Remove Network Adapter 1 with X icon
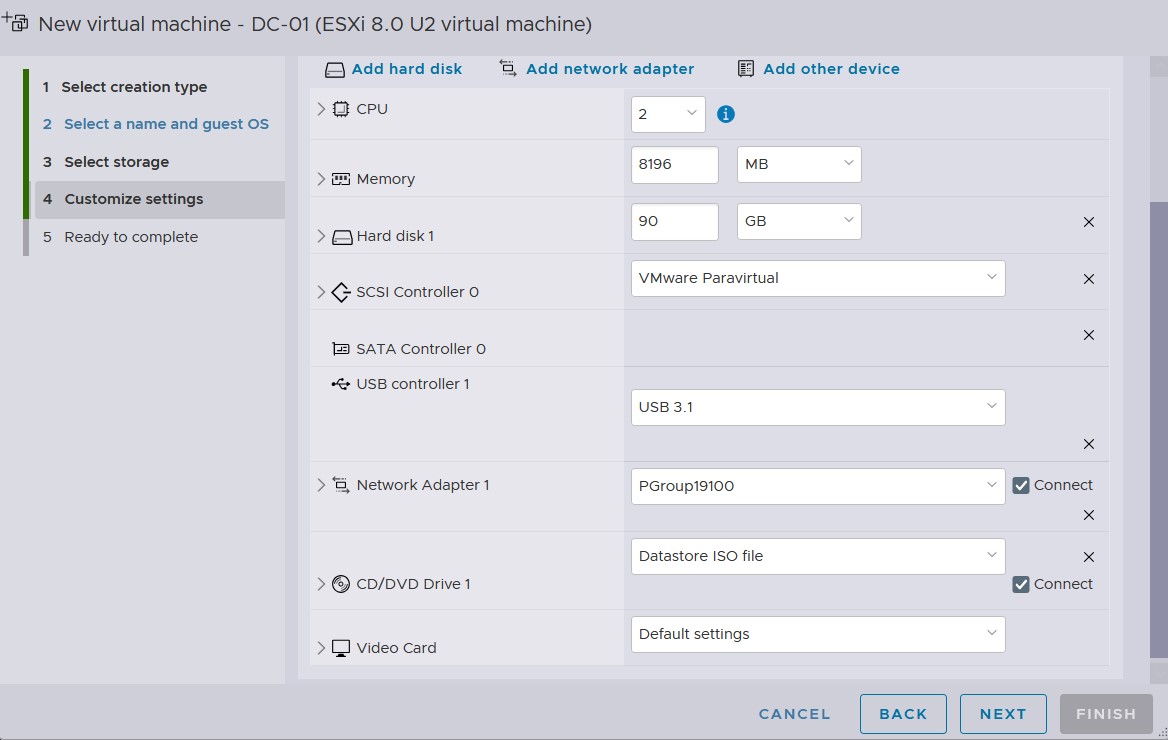 click(x=1089, y=515)
